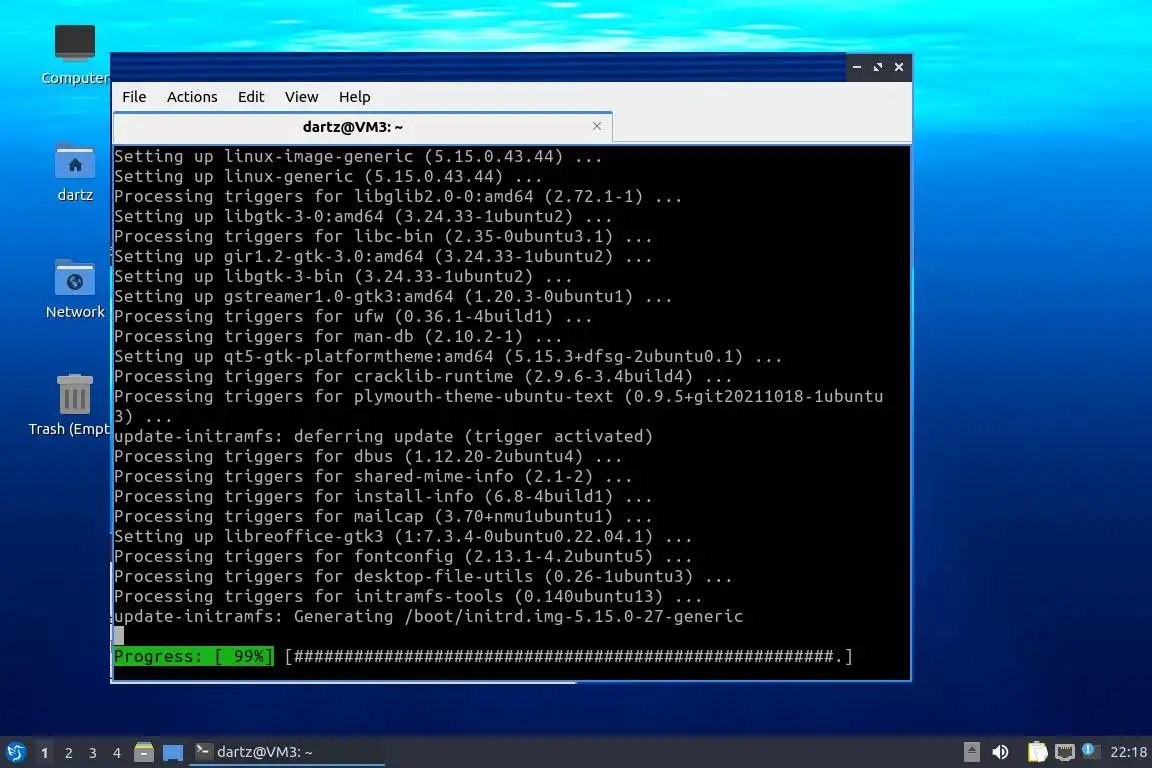Click 'Processing triggers for cracklib-runtime' line
Screen dimensions: 1152x768
[x=422, y=376]
